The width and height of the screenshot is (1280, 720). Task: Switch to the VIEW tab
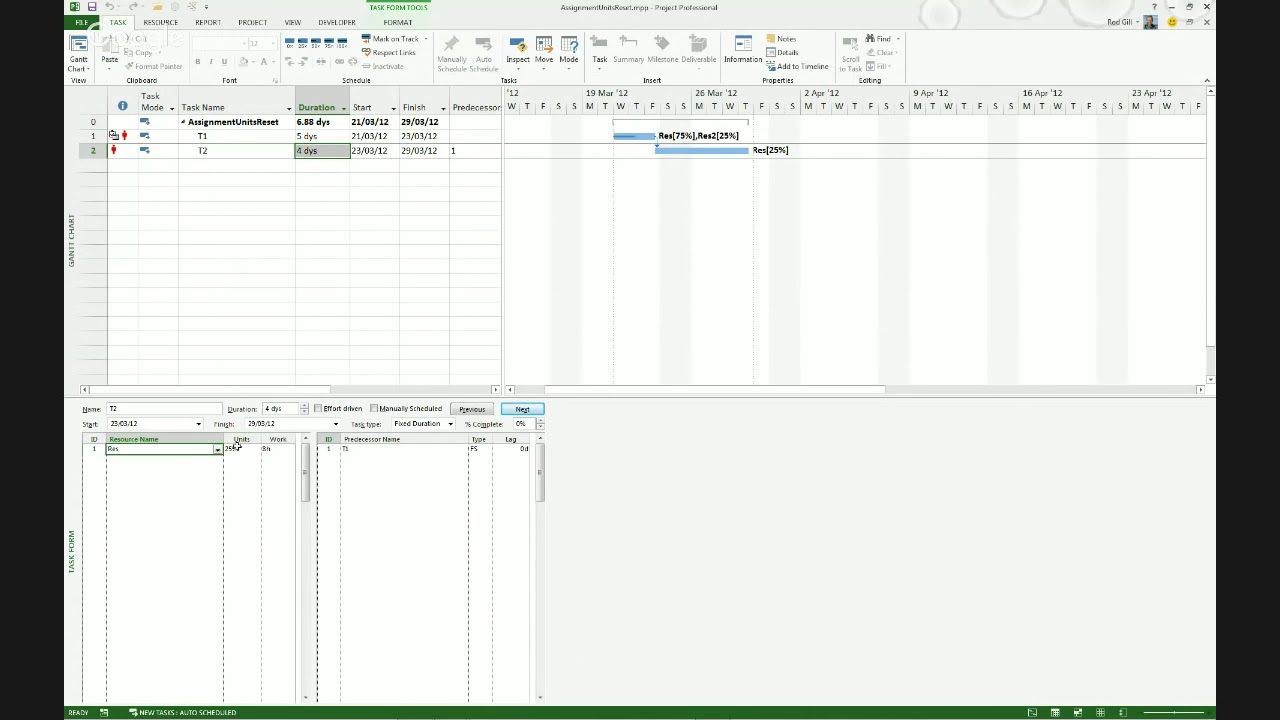pyautogui.click(x=292, y=22)
